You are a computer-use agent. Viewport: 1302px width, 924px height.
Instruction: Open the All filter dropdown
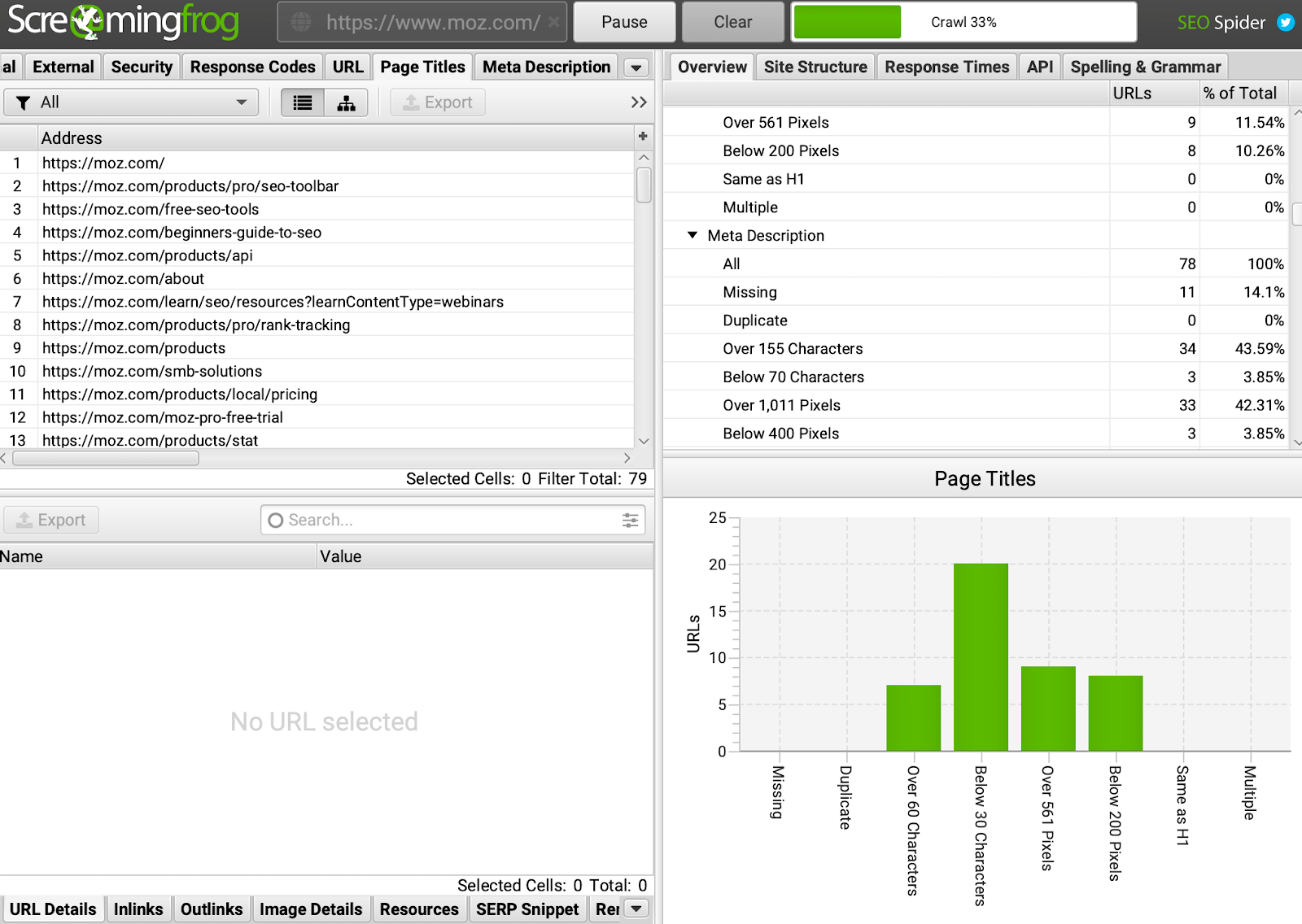pos(241,102)
